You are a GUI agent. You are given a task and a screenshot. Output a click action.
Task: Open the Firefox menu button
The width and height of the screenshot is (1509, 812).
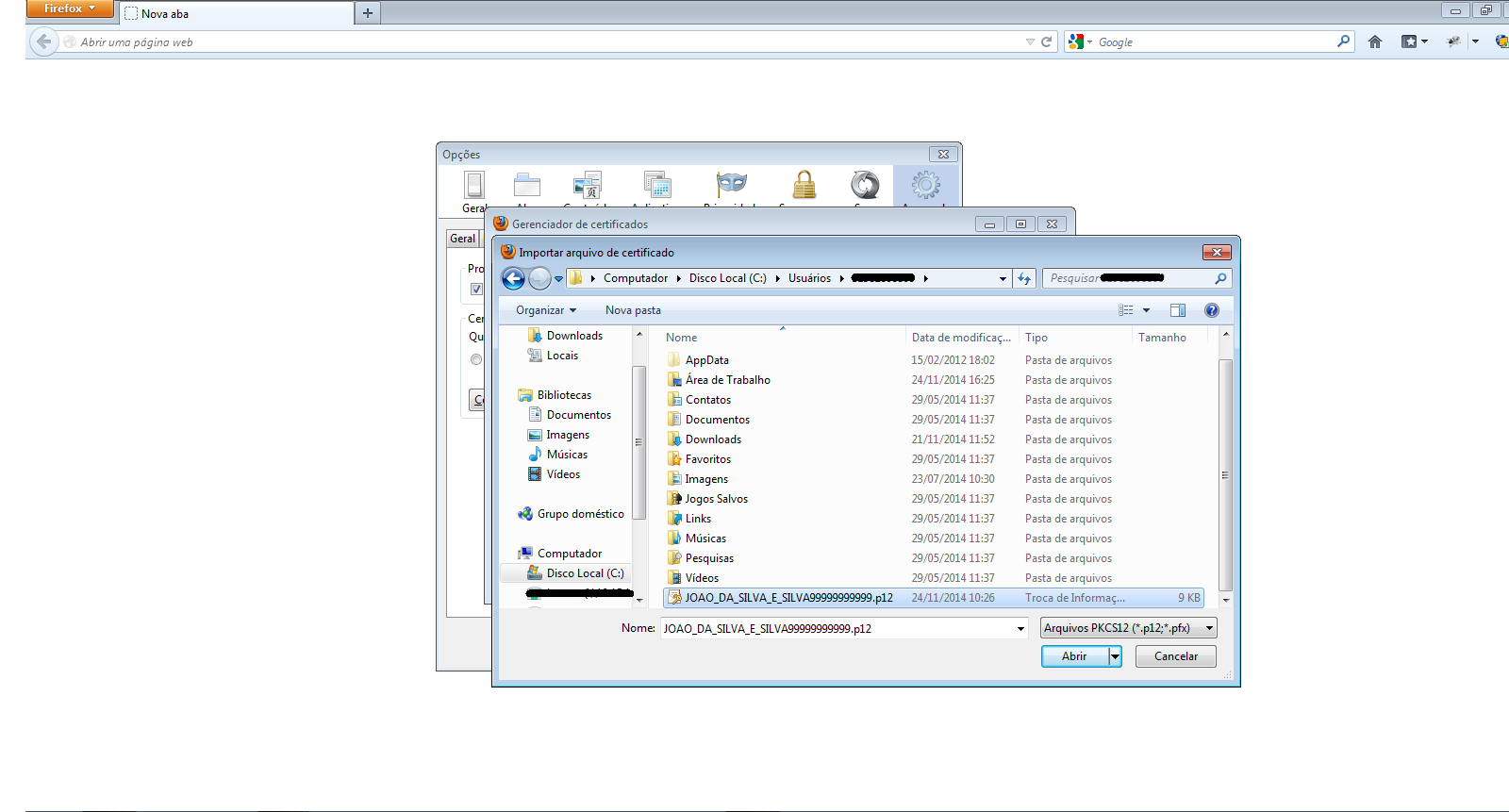[x=70, y=8]
